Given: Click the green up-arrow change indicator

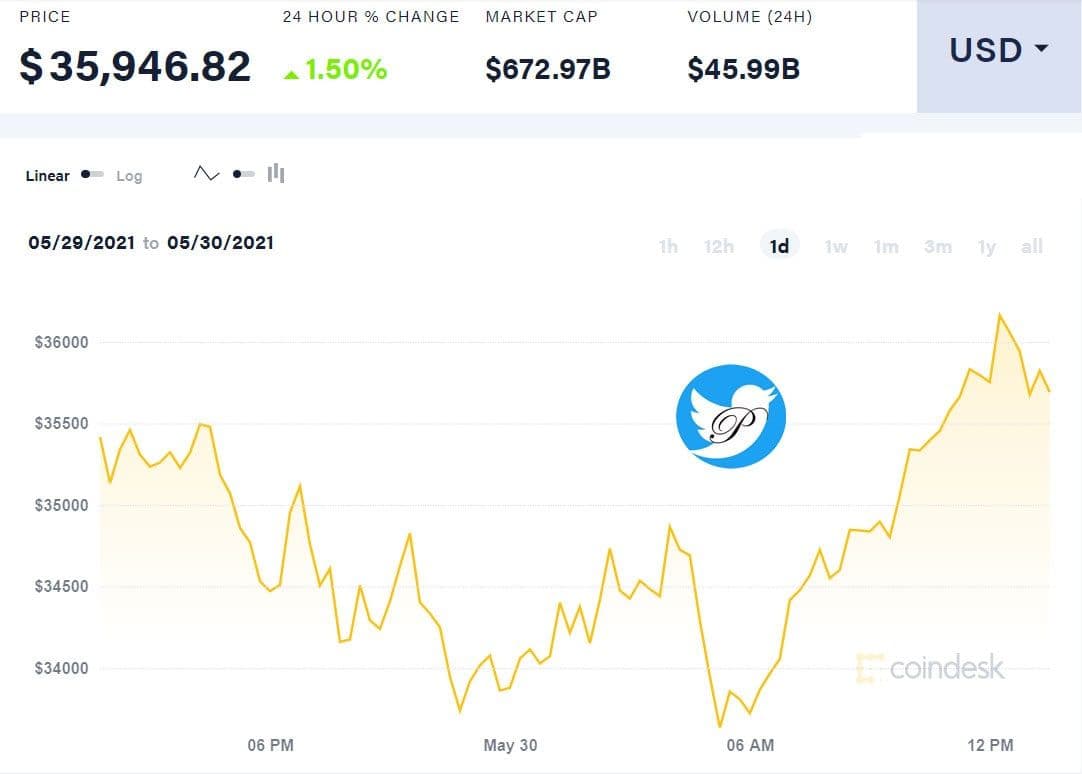Looking at the screenshot, I should [x=291, y=73].
